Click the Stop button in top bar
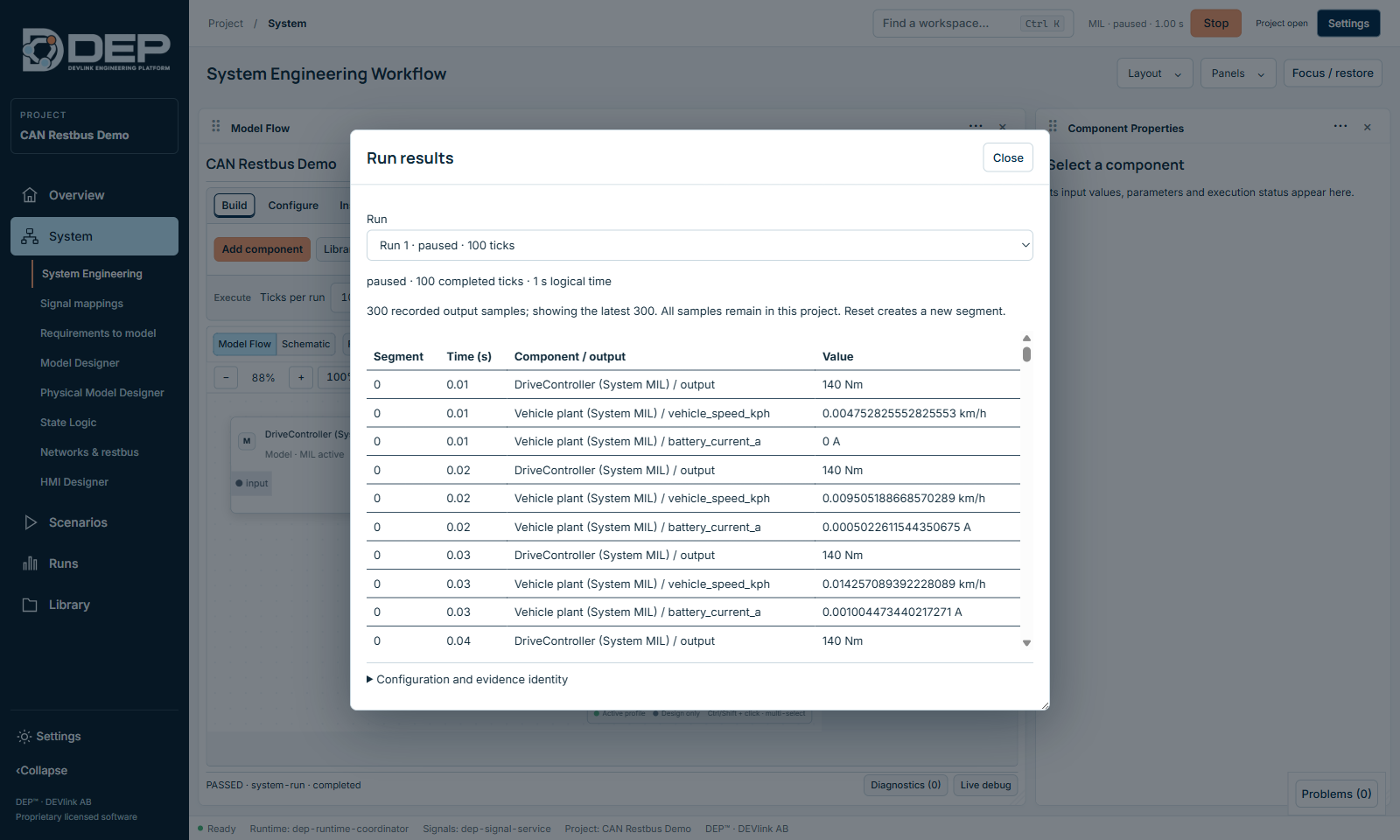Image resolution: width=1400 pixels, height=840 pixels. 1215,24
